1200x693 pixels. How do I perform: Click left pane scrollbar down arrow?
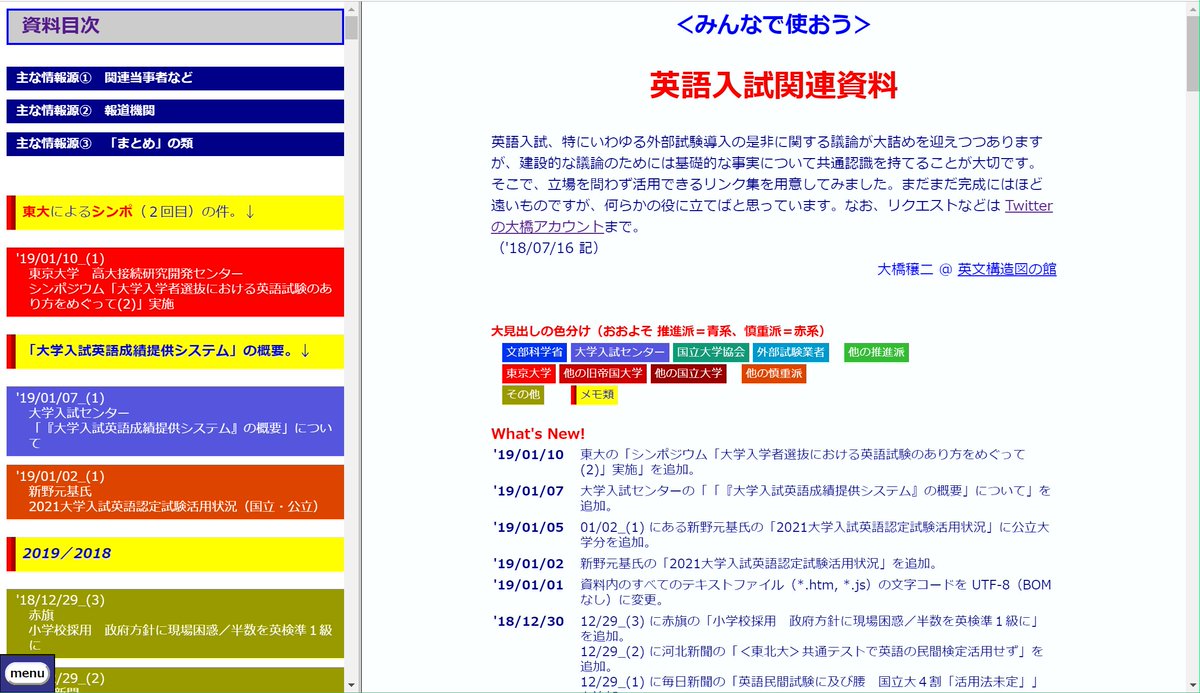(x=352, y=685)
